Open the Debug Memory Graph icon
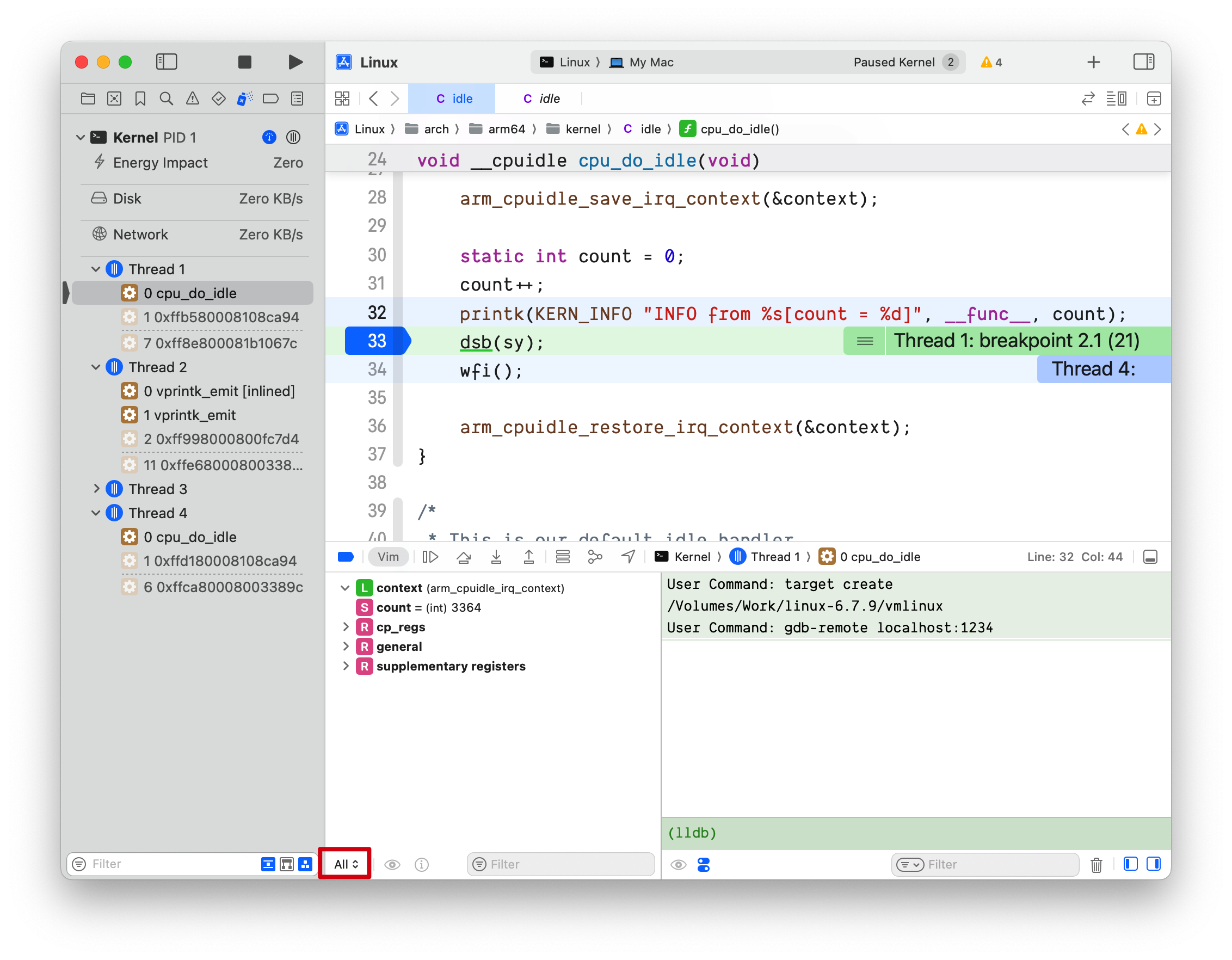The height and width of the screenshot is (960, 1232). pos(595,557)
